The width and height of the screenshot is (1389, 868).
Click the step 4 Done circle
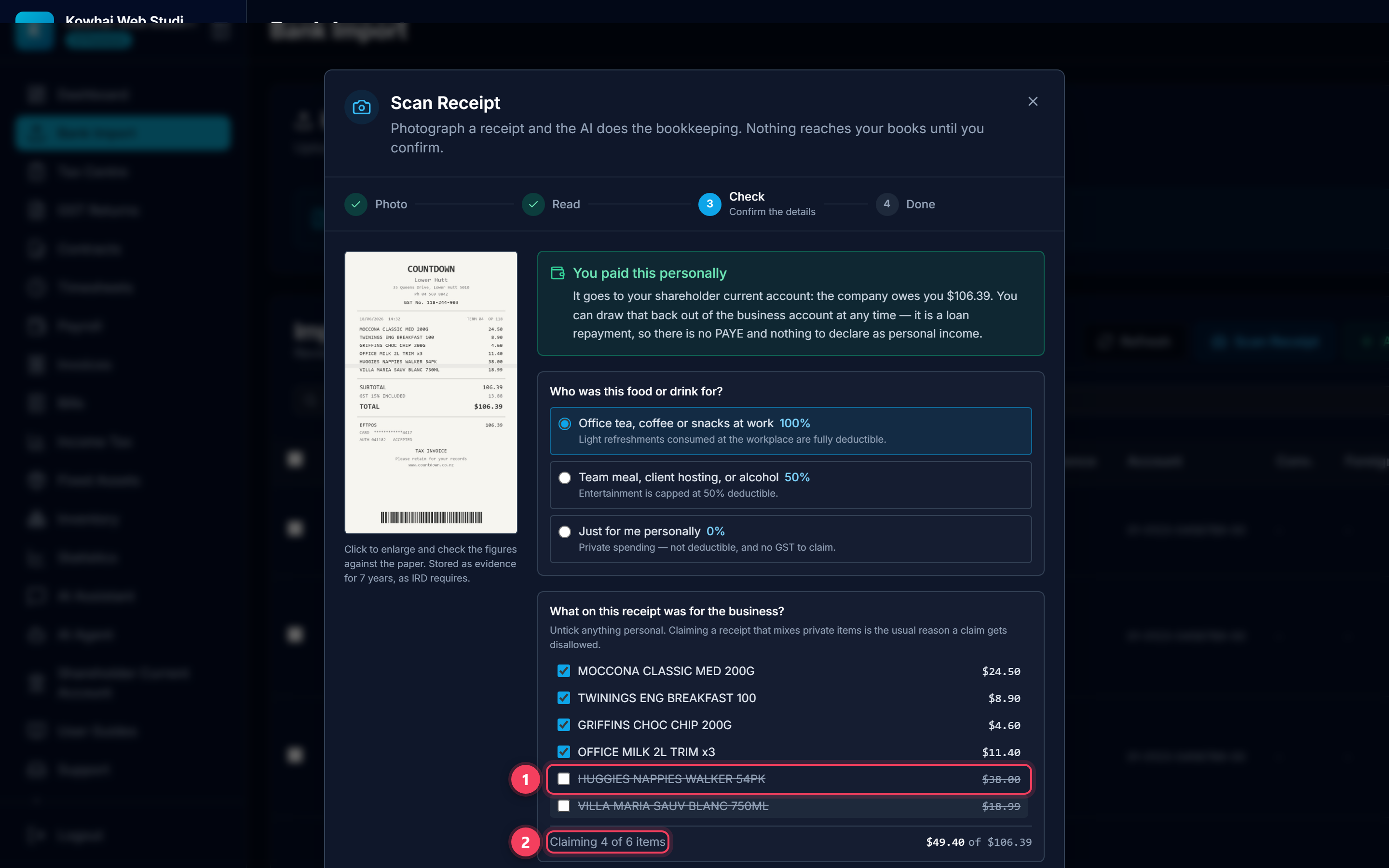887,204
